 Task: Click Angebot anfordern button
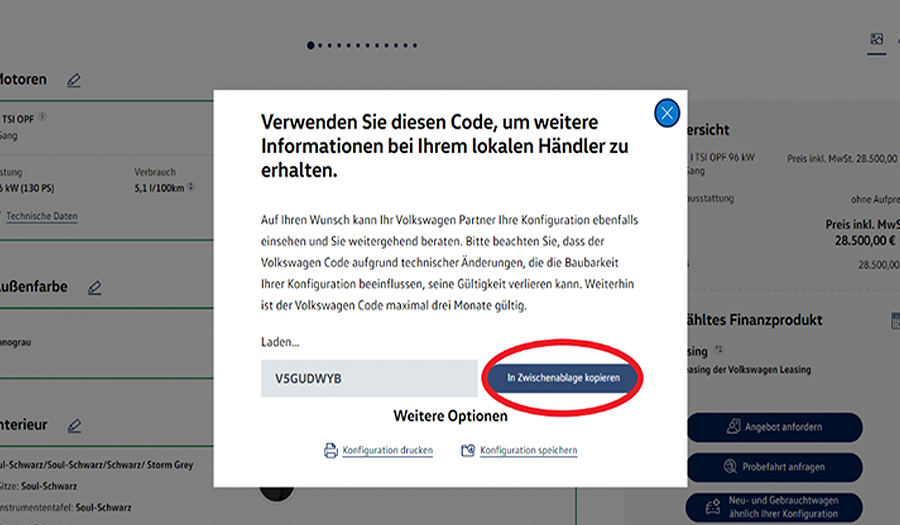(774, 427)
